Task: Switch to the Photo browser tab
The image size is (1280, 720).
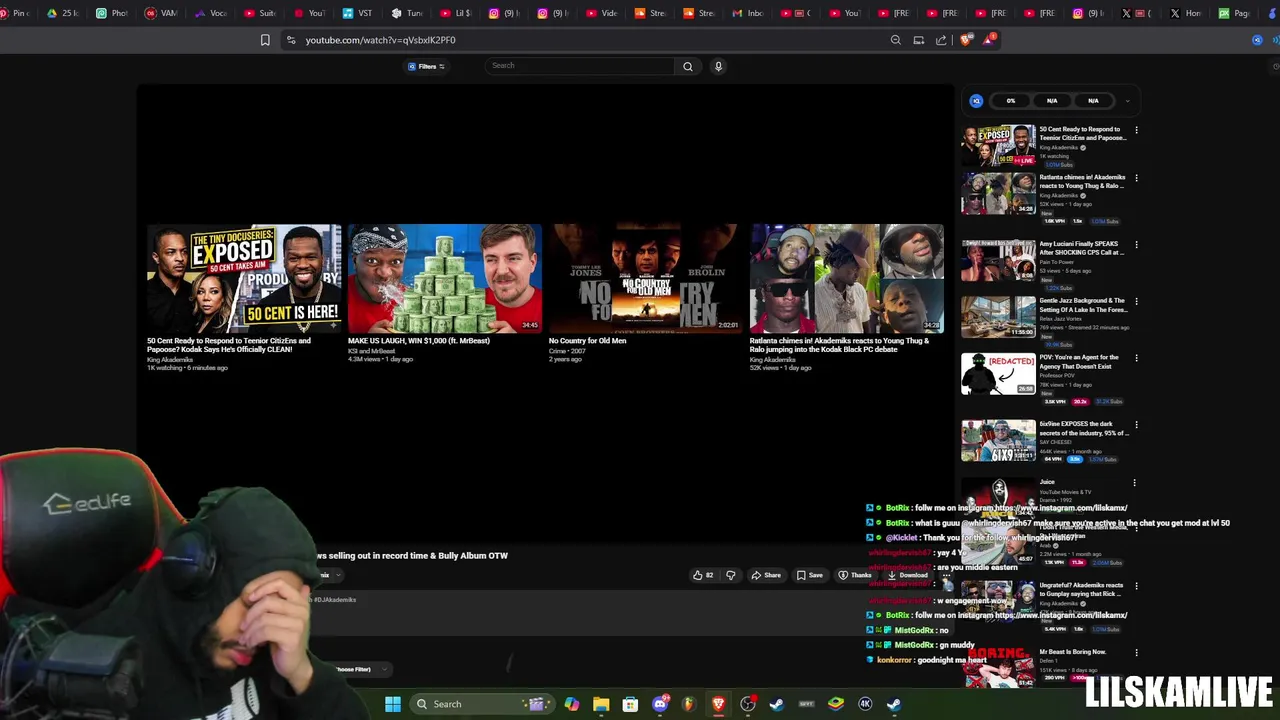Action: [x=112, y=13]
